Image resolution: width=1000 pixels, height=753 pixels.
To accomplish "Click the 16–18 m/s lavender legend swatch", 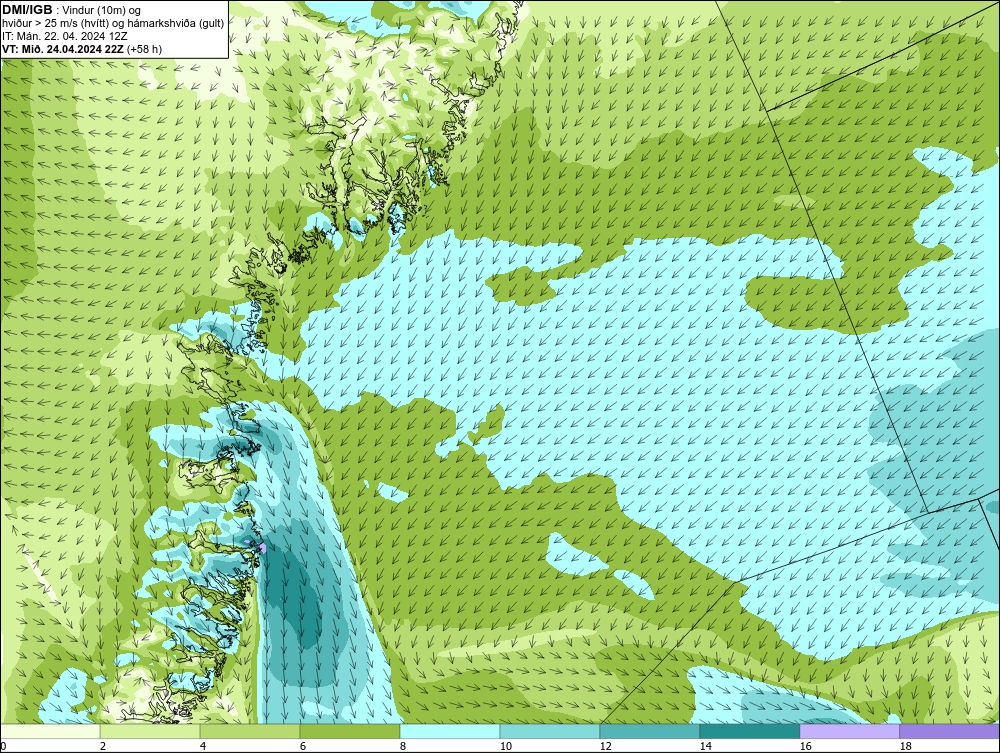I will (x=849, y=731).
